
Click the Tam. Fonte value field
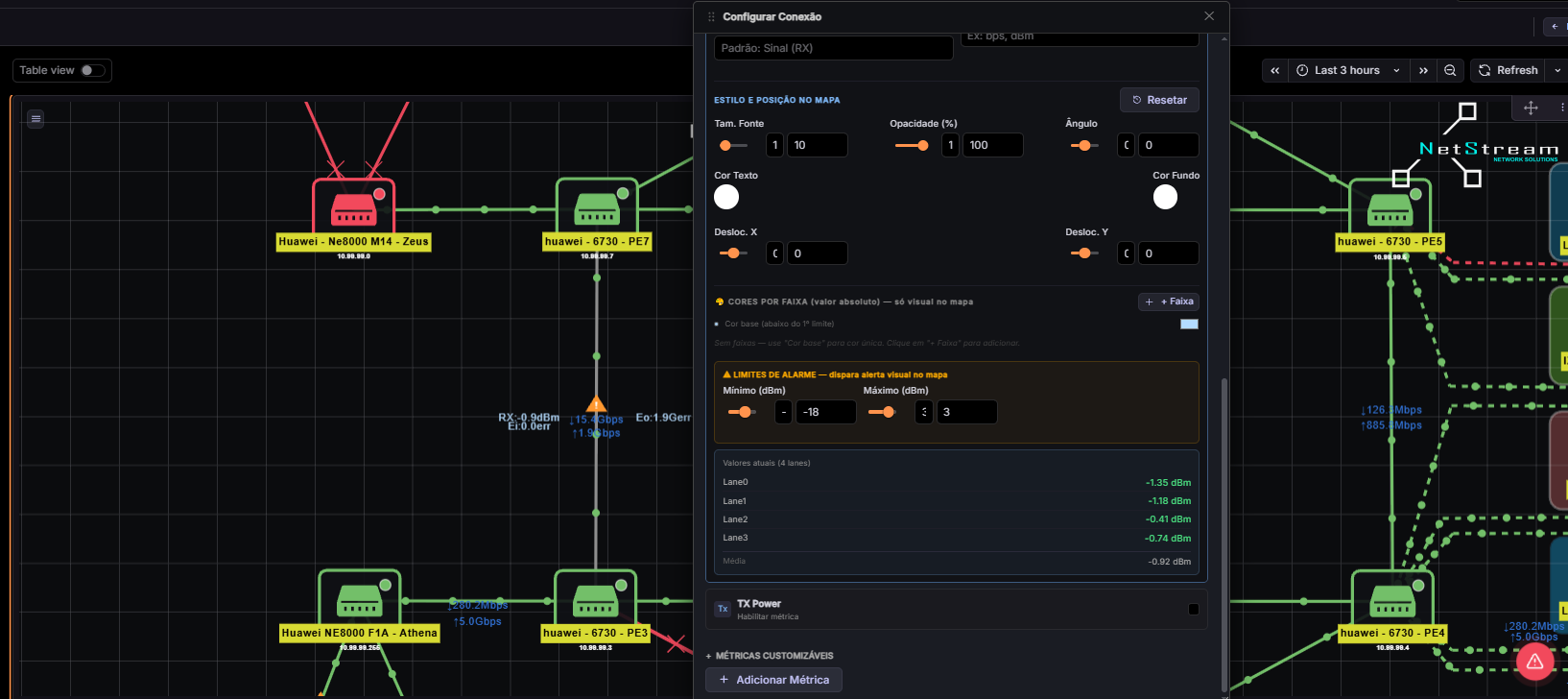pyautogui.click(x=818, y=145)
